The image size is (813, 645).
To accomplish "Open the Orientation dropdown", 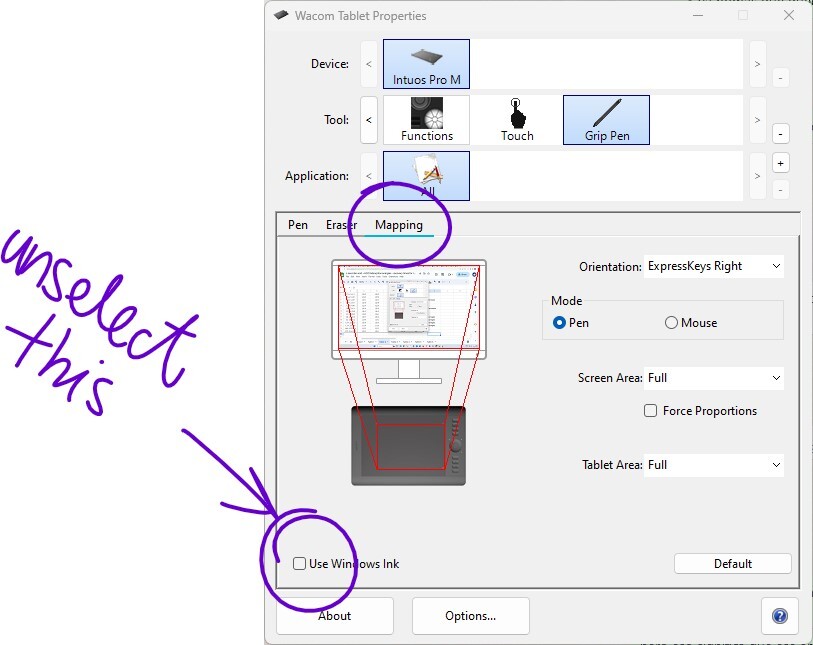I will click(713, 266).
